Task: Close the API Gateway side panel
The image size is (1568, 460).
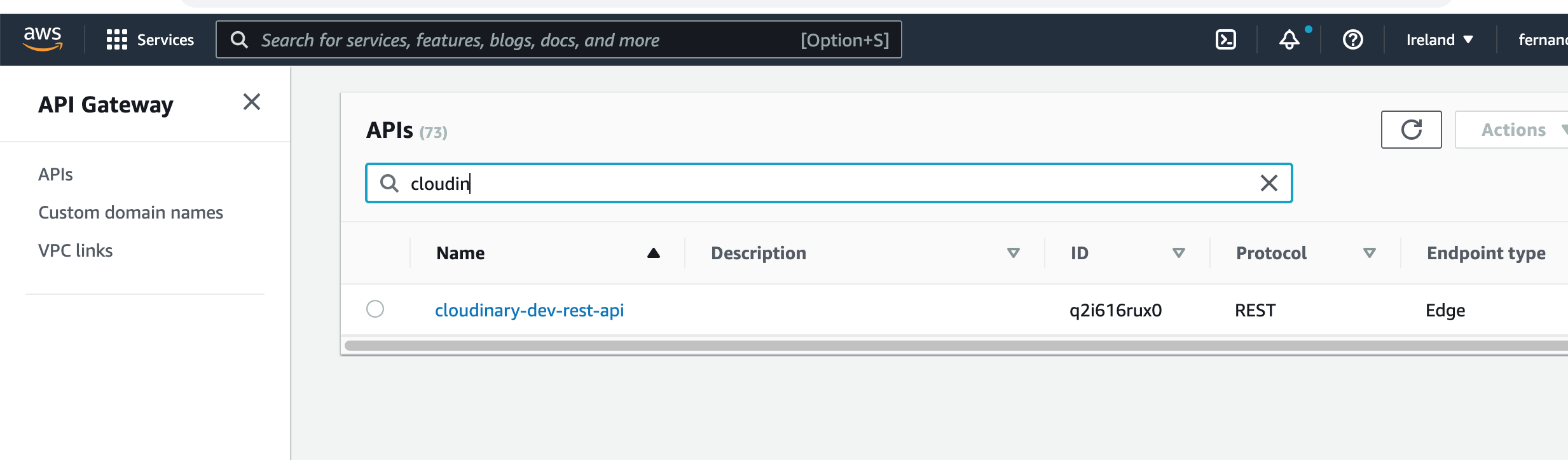Action: point(252,102)
